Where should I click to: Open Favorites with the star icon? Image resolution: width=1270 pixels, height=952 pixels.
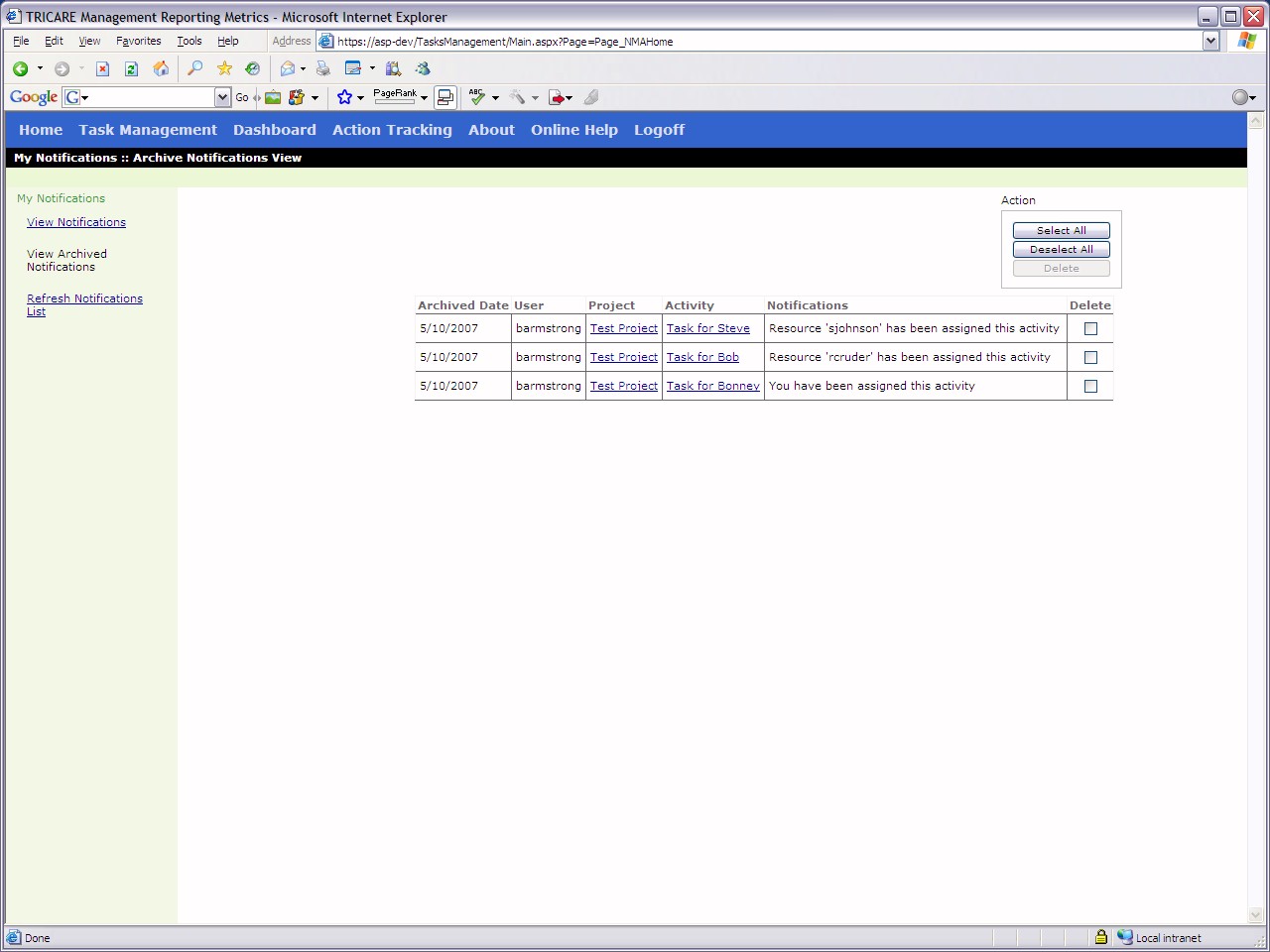point(224,68)
